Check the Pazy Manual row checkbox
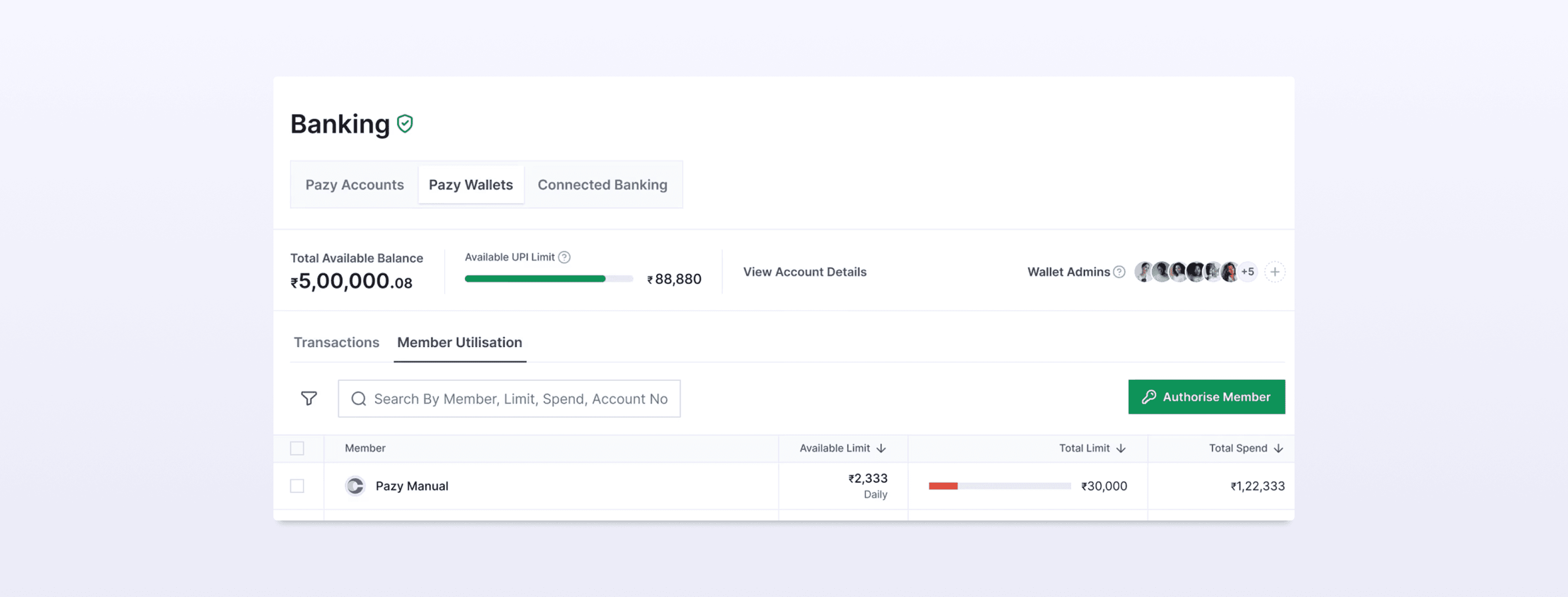Screen dimensions: 1568x597 297,486
